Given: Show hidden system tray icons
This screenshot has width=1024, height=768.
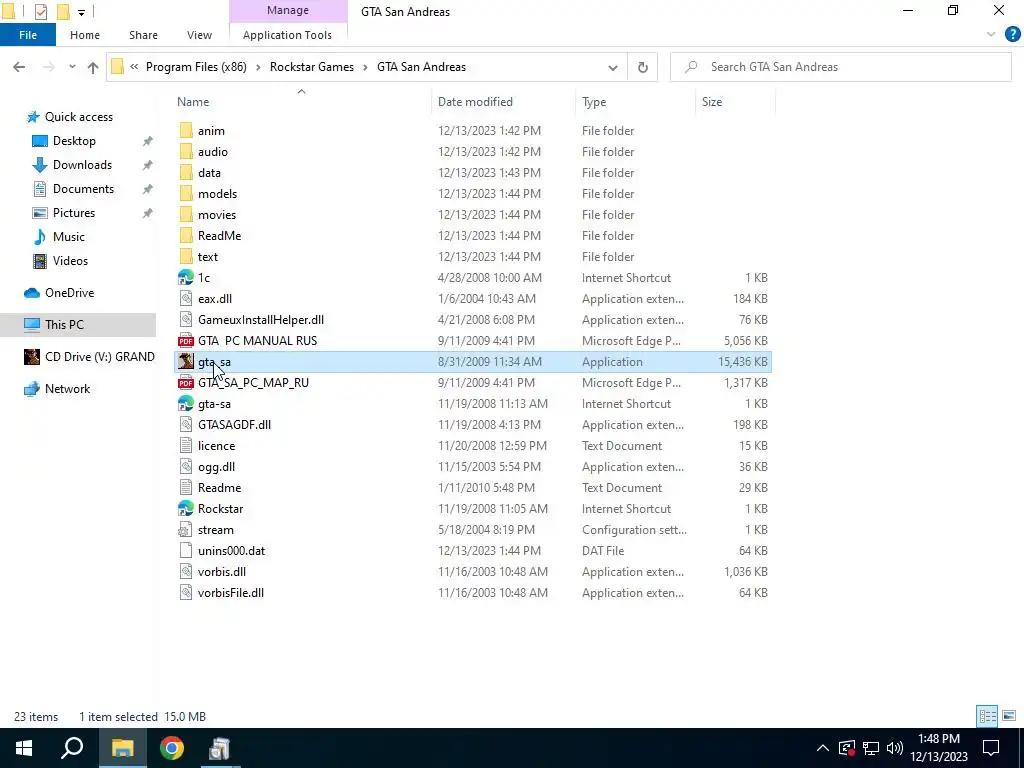Looking at the screenshot, I should pos(822,748).
